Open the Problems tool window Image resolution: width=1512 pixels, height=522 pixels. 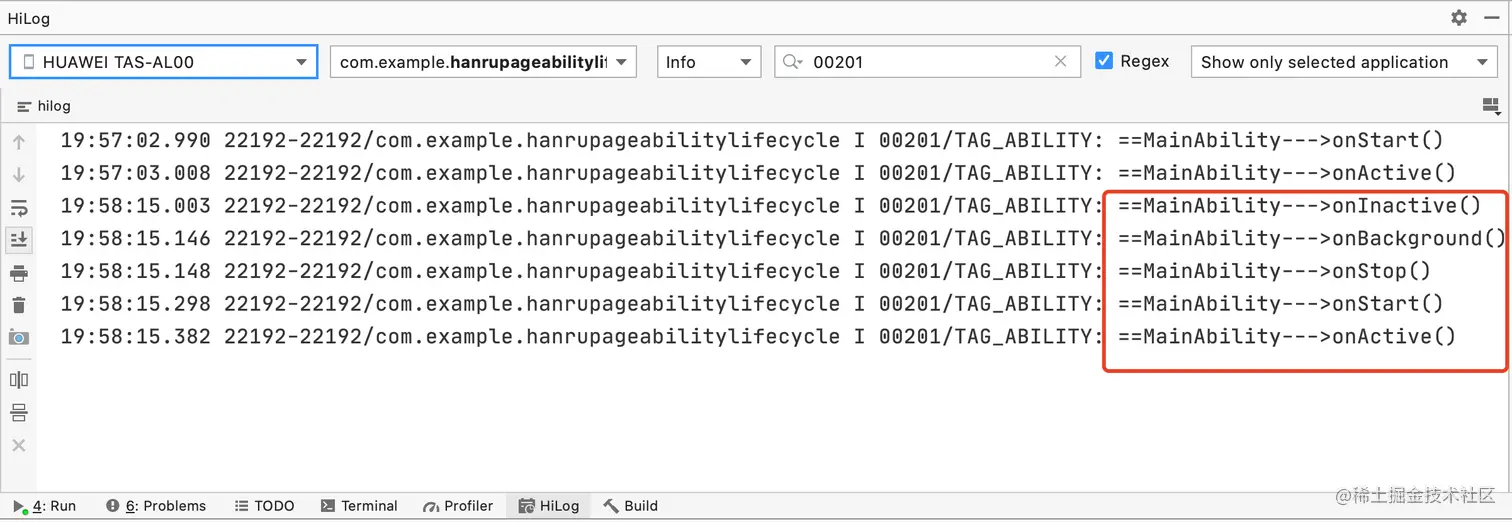(x=155, y=506)
